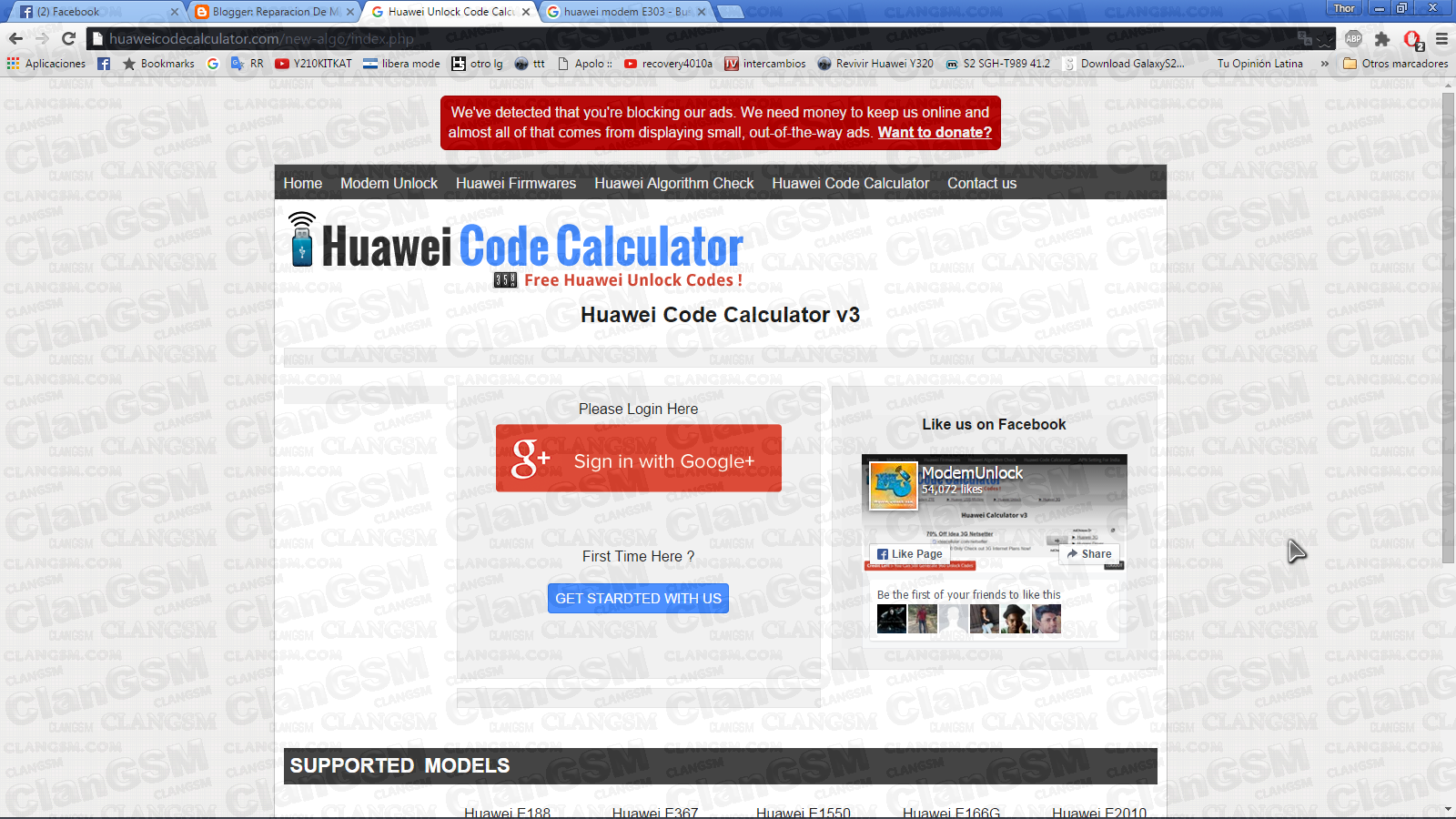Click the Thor user profile button
This screenshot has height=819, width=1456.
click(x=1344, y=8)
